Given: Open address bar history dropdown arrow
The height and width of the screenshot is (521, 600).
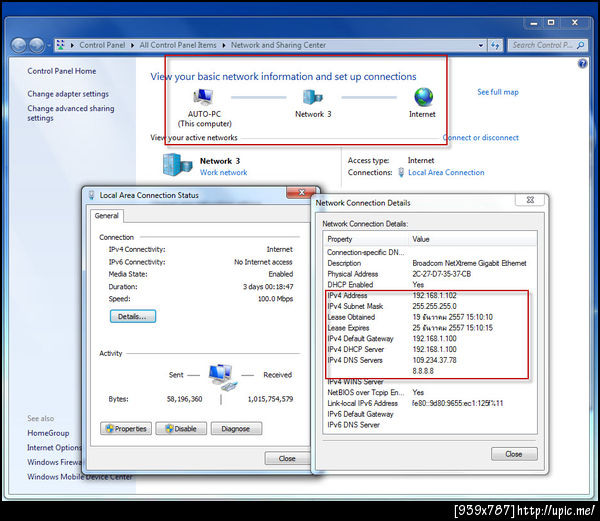Looking at the screenshot, I should click(x=481, y=46).
